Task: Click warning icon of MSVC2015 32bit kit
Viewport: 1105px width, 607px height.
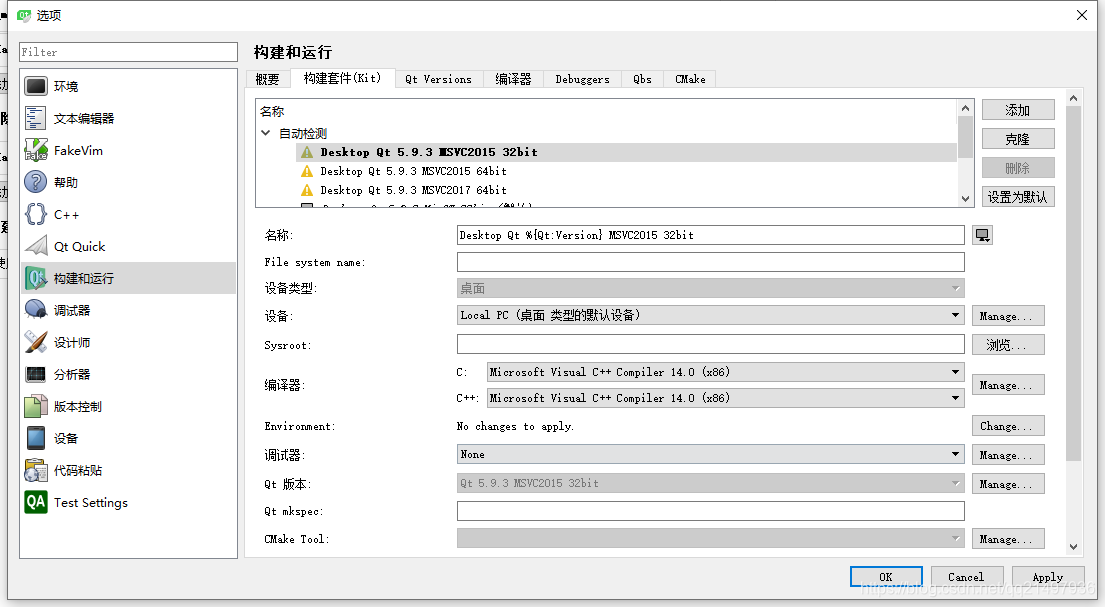Action: pos(307,152)
